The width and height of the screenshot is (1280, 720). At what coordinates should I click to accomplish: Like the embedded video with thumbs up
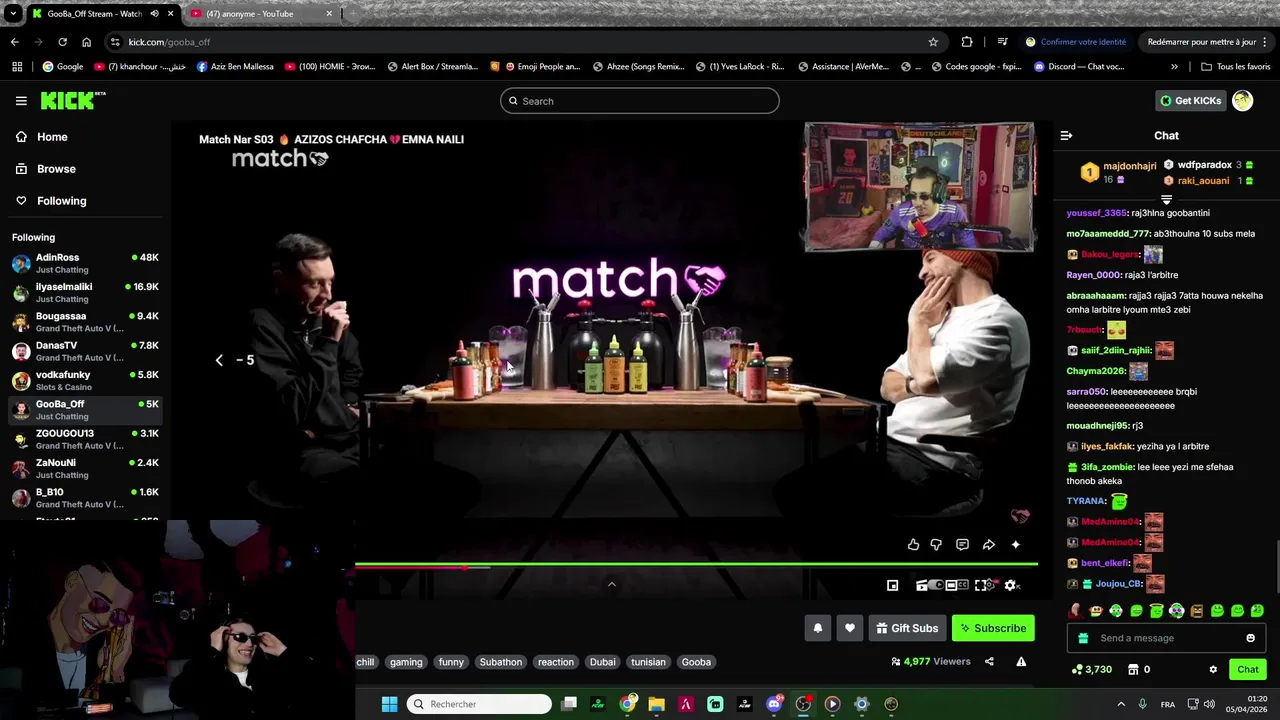click(913, 545)
